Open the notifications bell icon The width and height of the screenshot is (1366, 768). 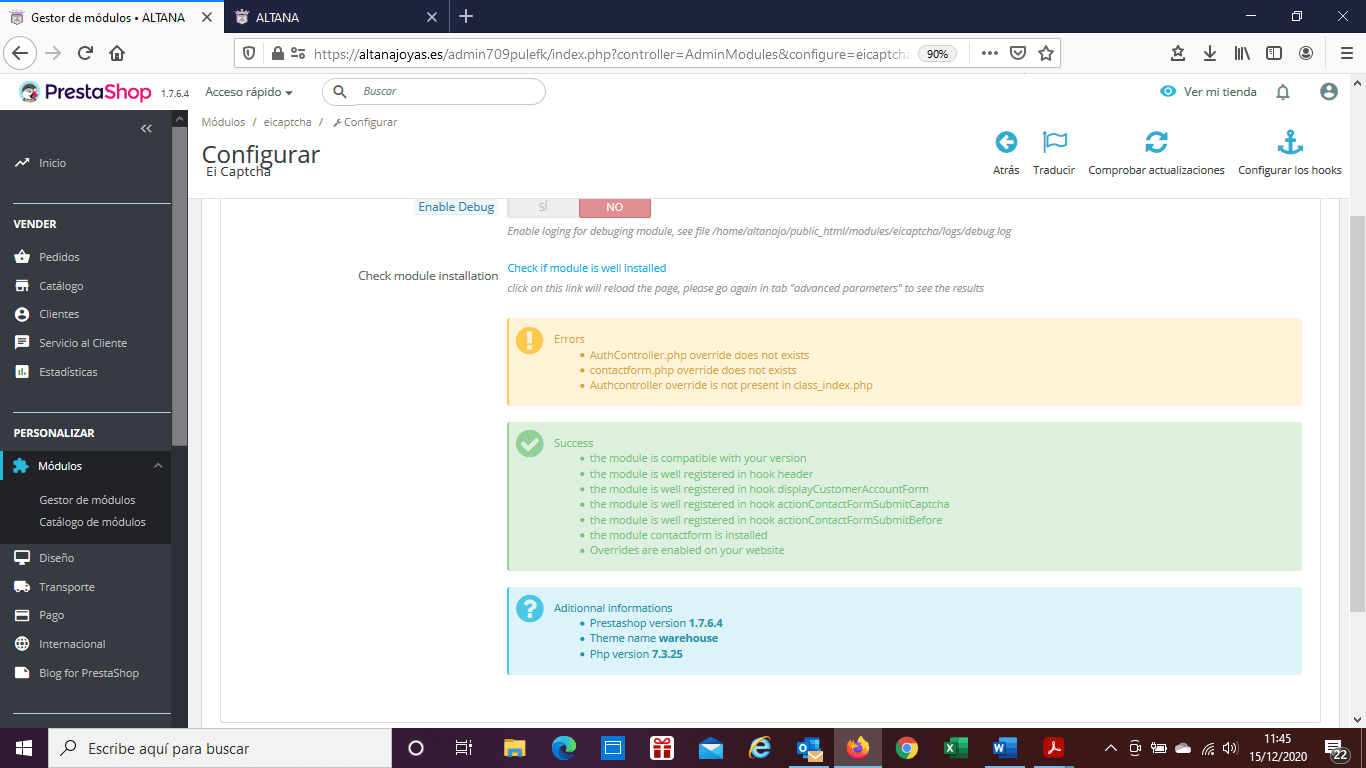tap(1283, 92)
